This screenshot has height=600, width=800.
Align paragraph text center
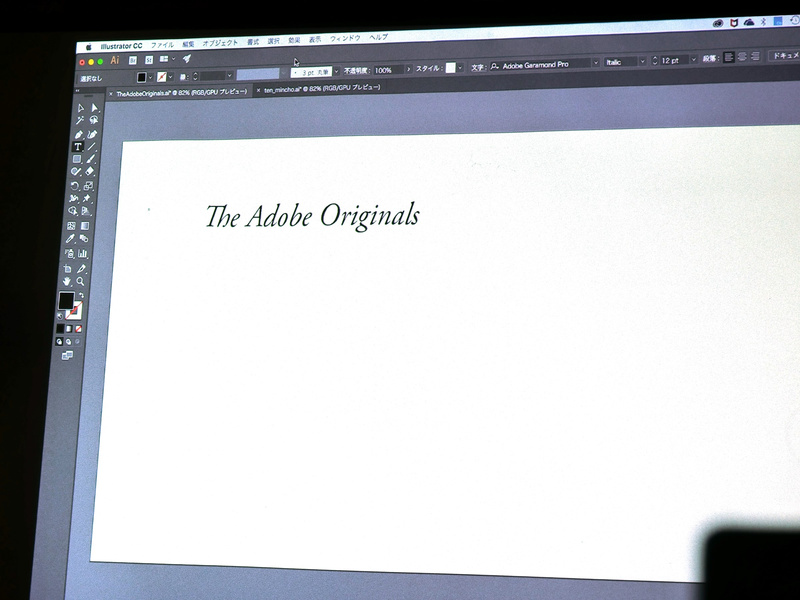point(742,57)
